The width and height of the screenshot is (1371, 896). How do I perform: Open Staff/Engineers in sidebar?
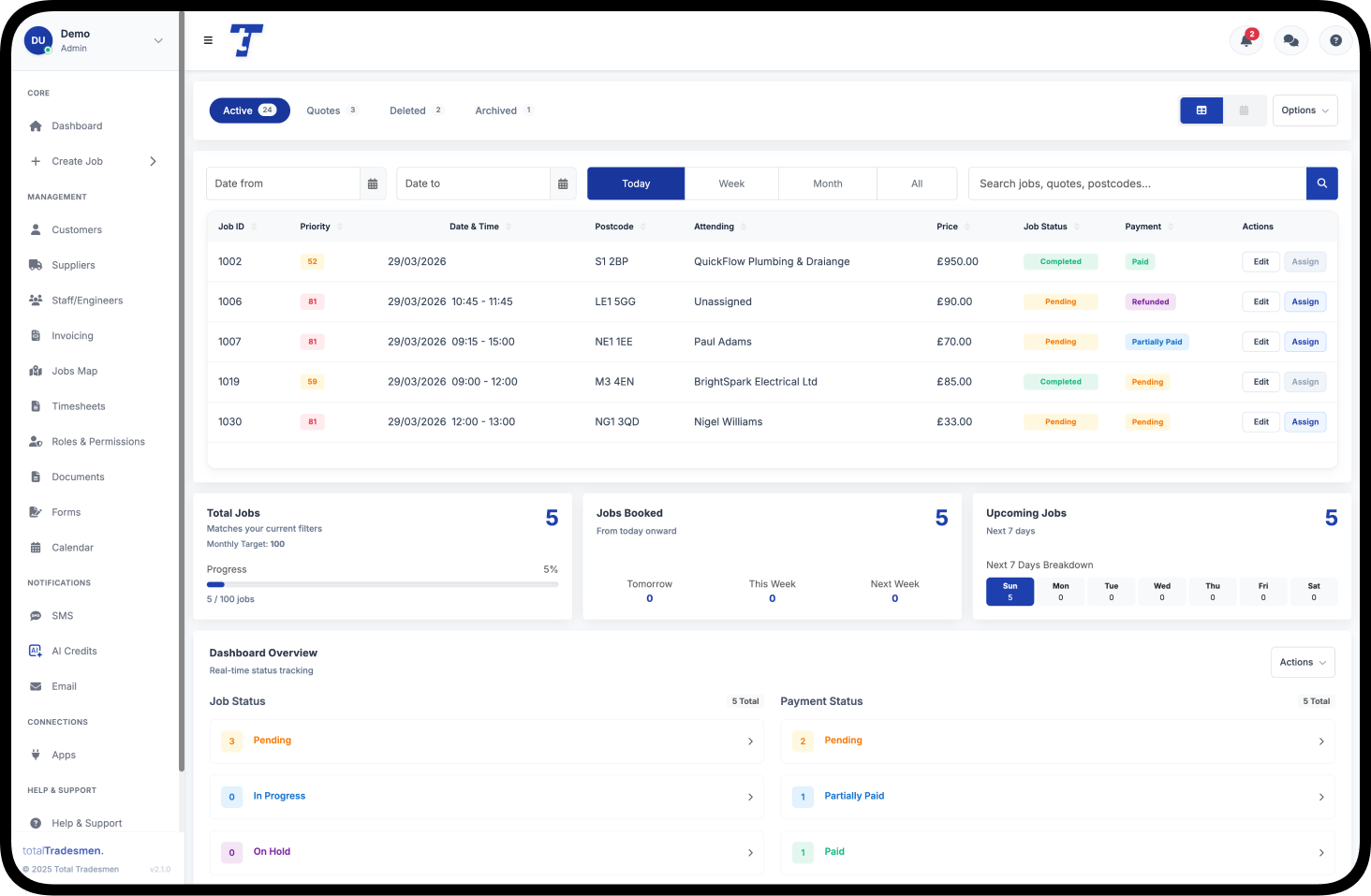click(87, 301)
